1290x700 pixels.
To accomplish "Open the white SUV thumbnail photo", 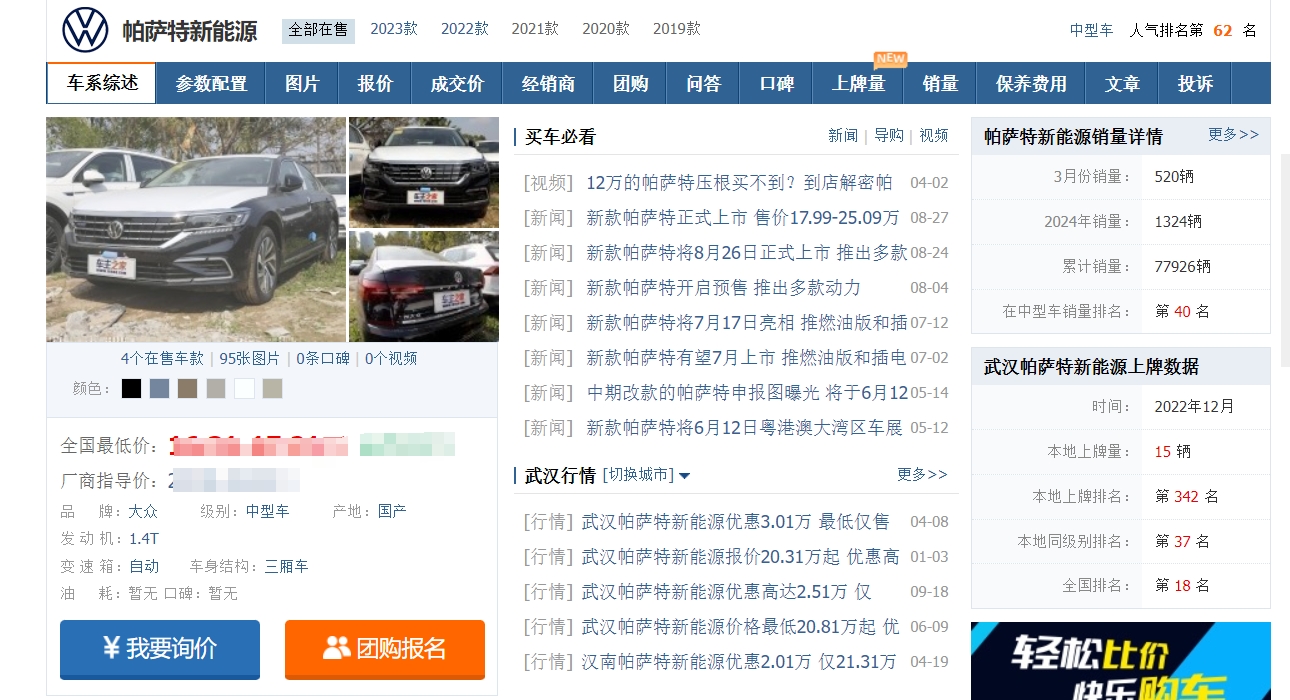I will click(424, 172).
